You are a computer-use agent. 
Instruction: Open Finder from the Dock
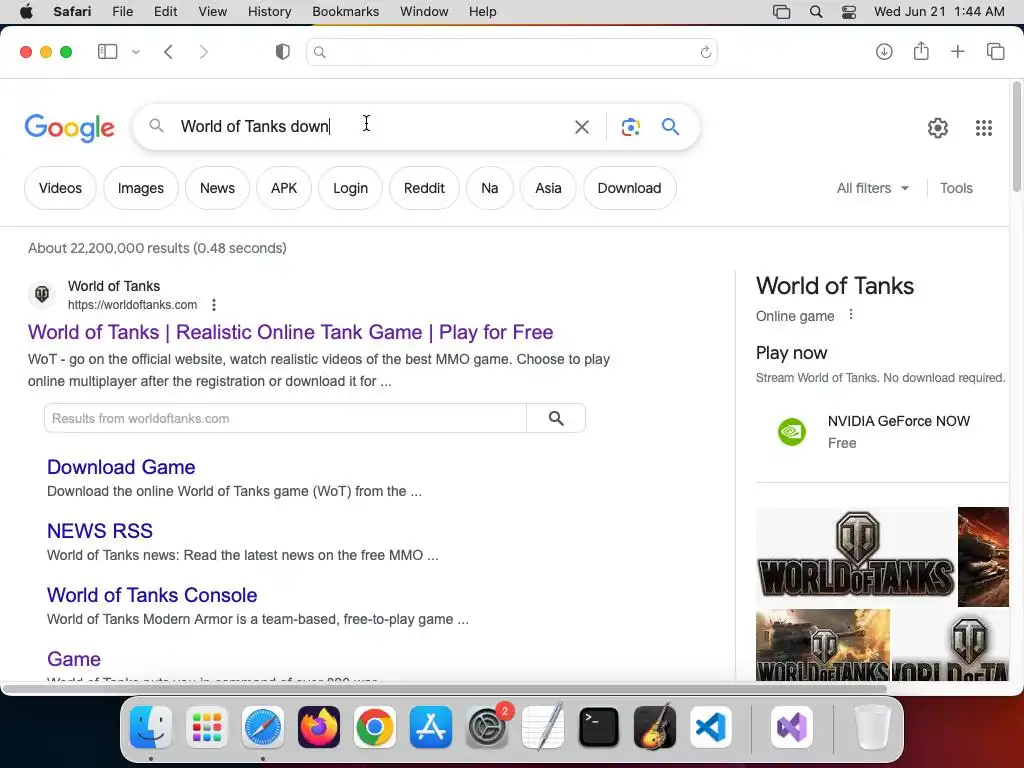click(x=151, y=727)
